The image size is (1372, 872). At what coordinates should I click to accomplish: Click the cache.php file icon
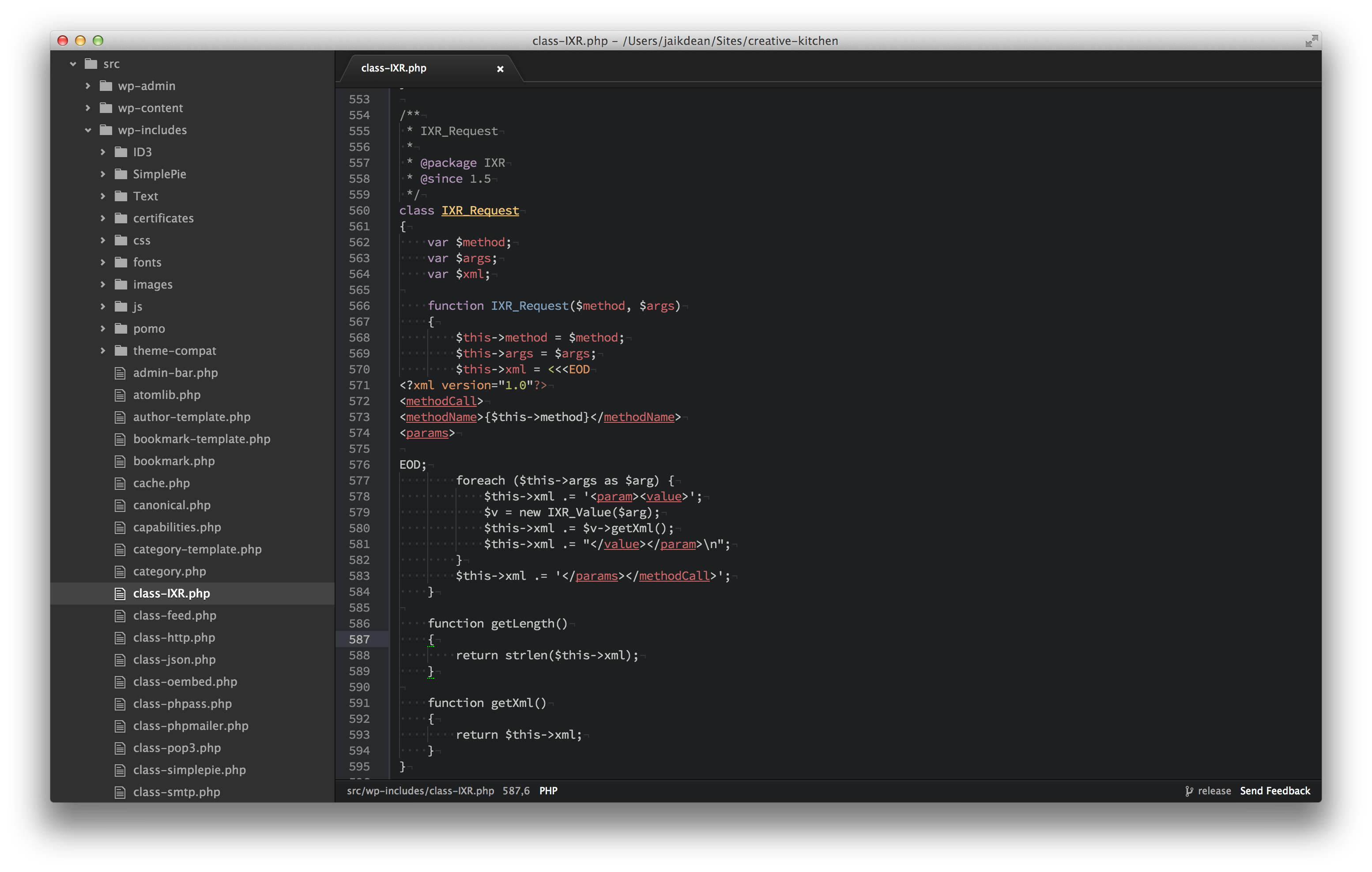120,484
